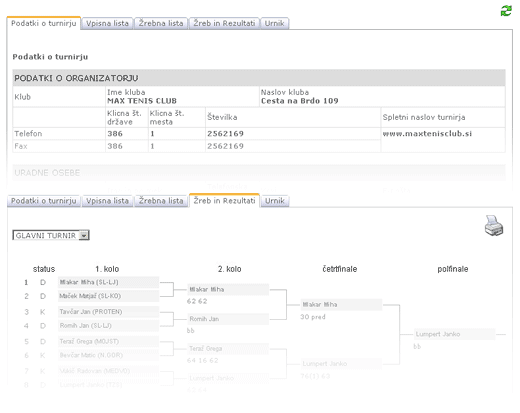520x413 pixels.
Task: Click the green refresh arrows icon
Action: 506,11
